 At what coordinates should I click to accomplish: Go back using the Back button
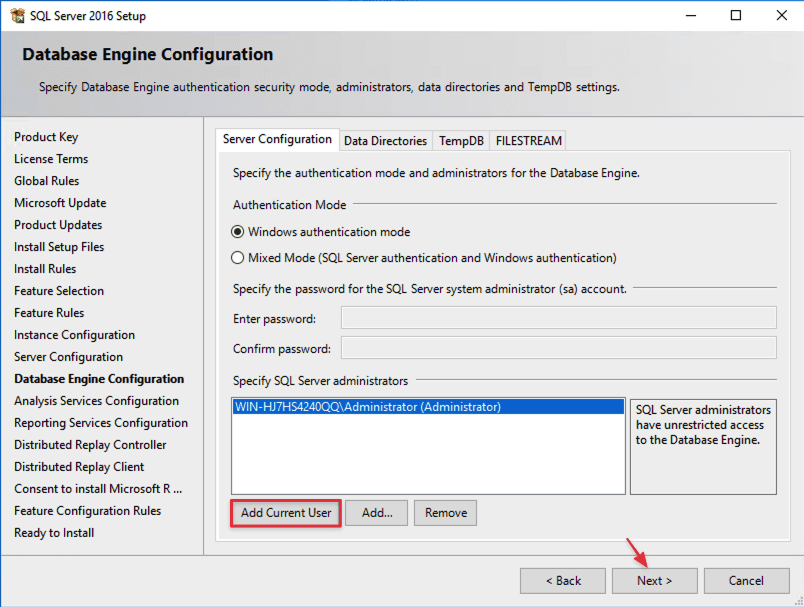pos(562,580)
